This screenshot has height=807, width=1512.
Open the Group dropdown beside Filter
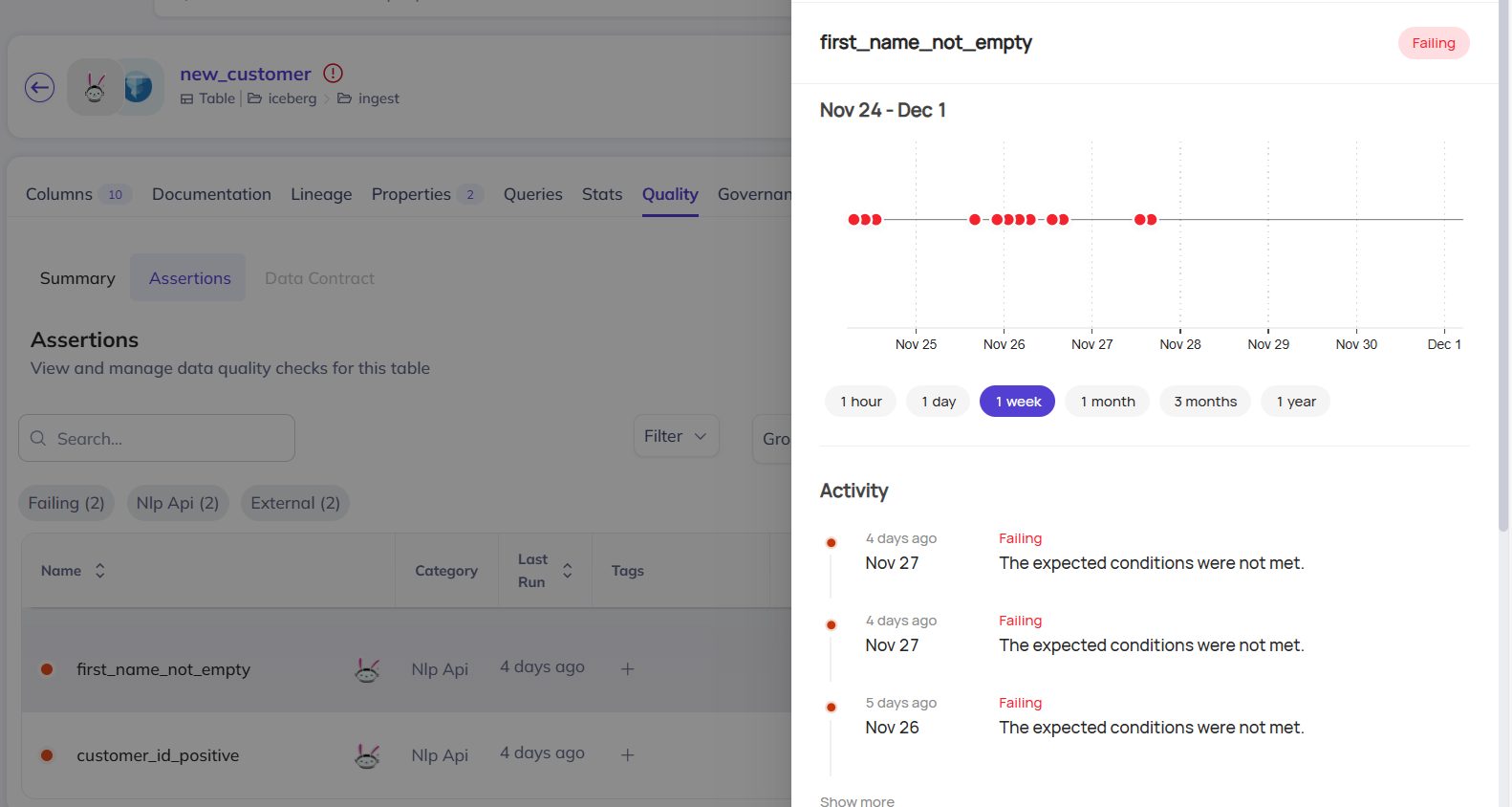772,439
